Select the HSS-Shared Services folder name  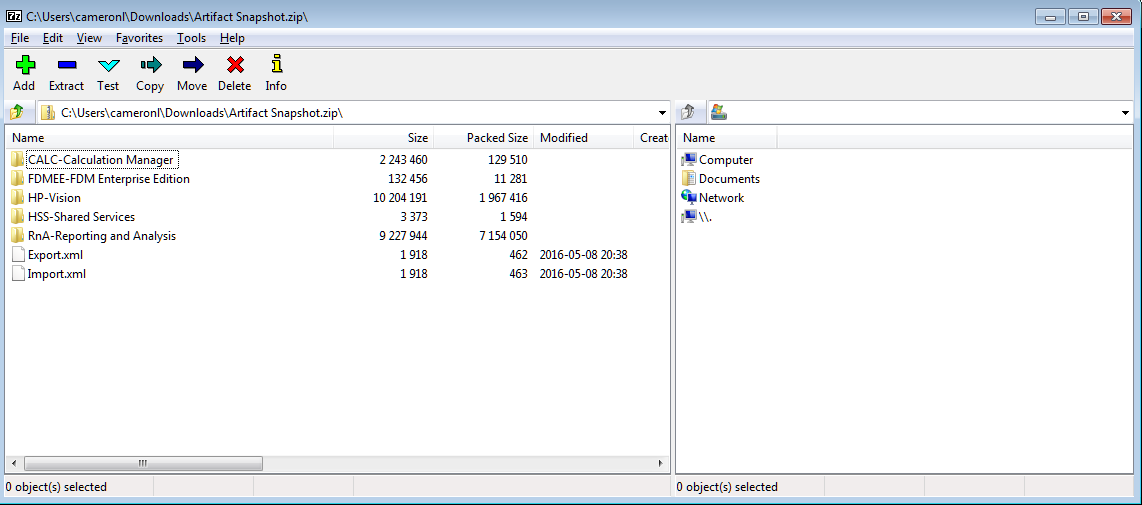[81, 216]
